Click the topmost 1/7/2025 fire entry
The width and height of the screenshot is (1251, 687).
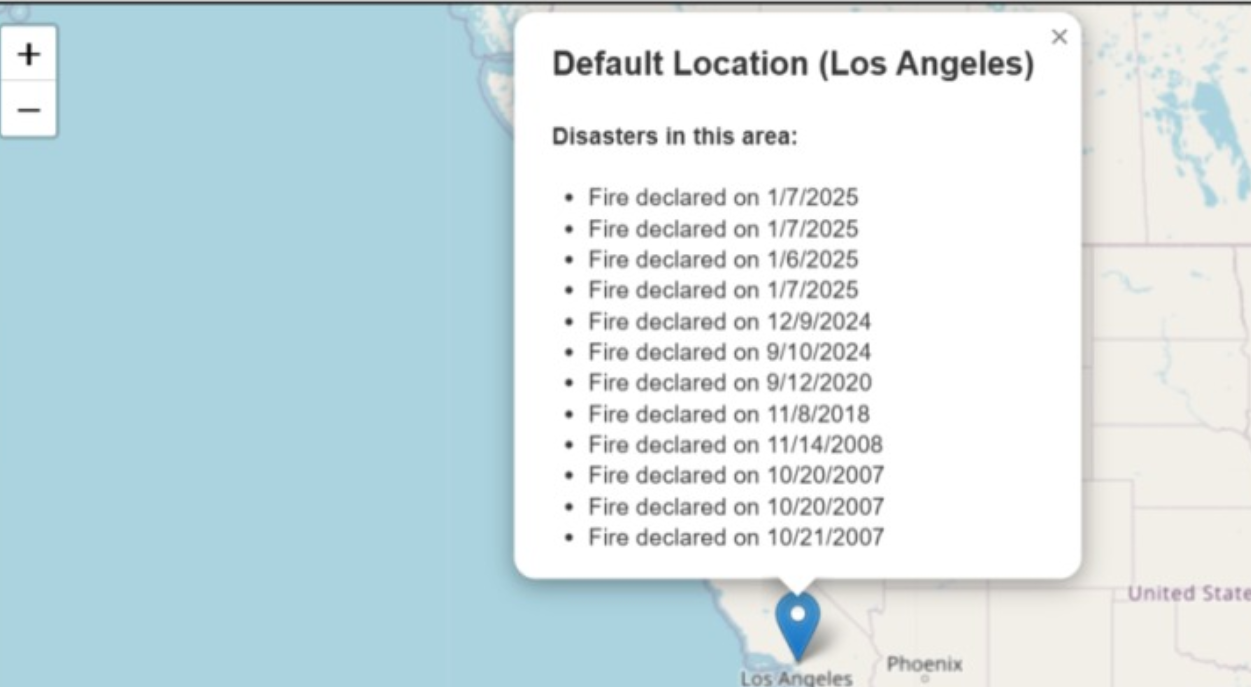723,197
